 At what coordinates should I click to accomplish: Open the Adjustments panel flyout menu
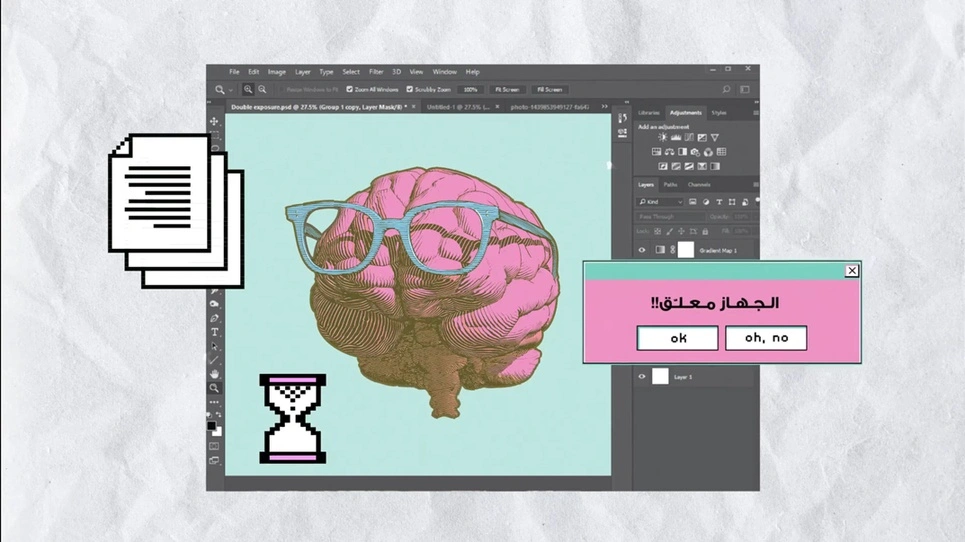tap(755, 113)
